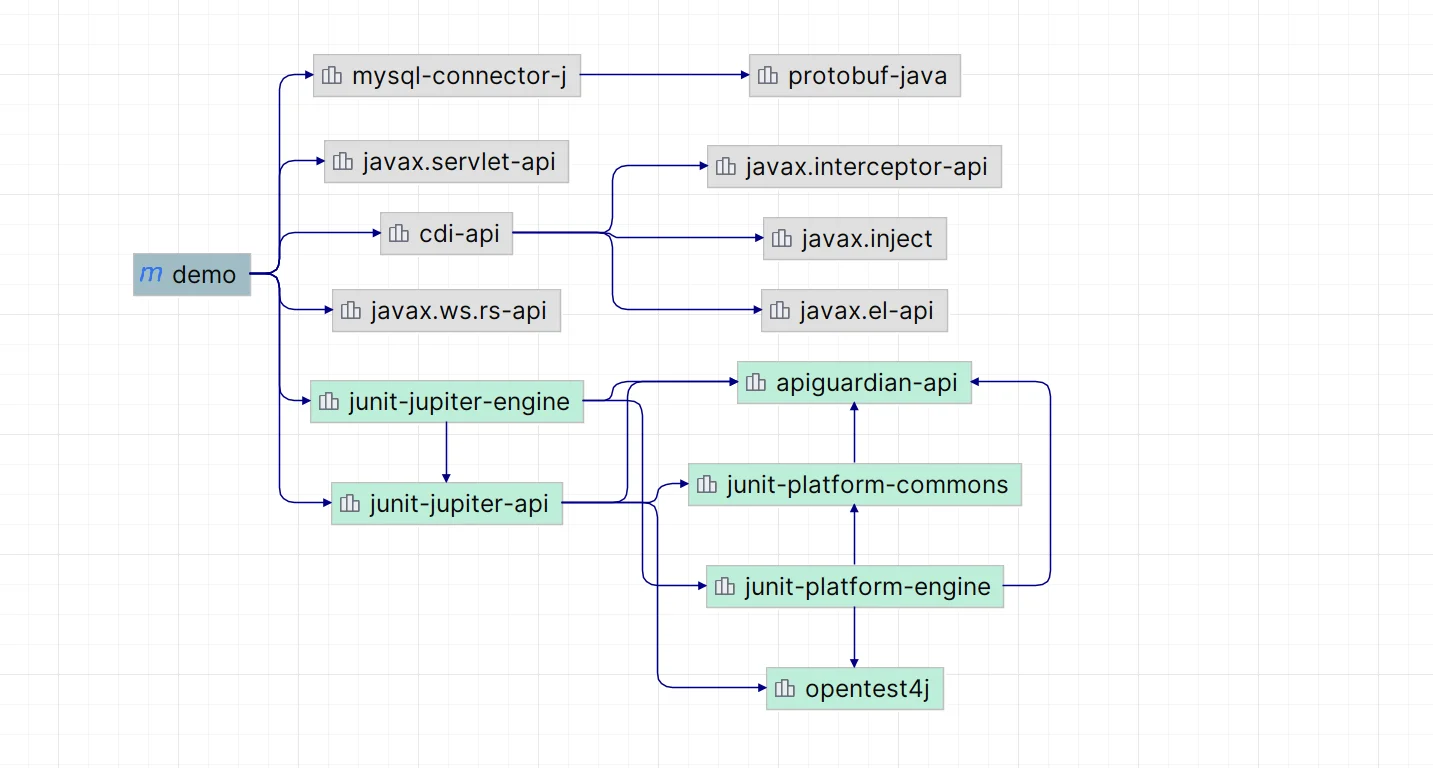Select the javax.ws.rs-api dependency node
Image resolution: width=1433 pixels, height=768 pixels.
446,311
